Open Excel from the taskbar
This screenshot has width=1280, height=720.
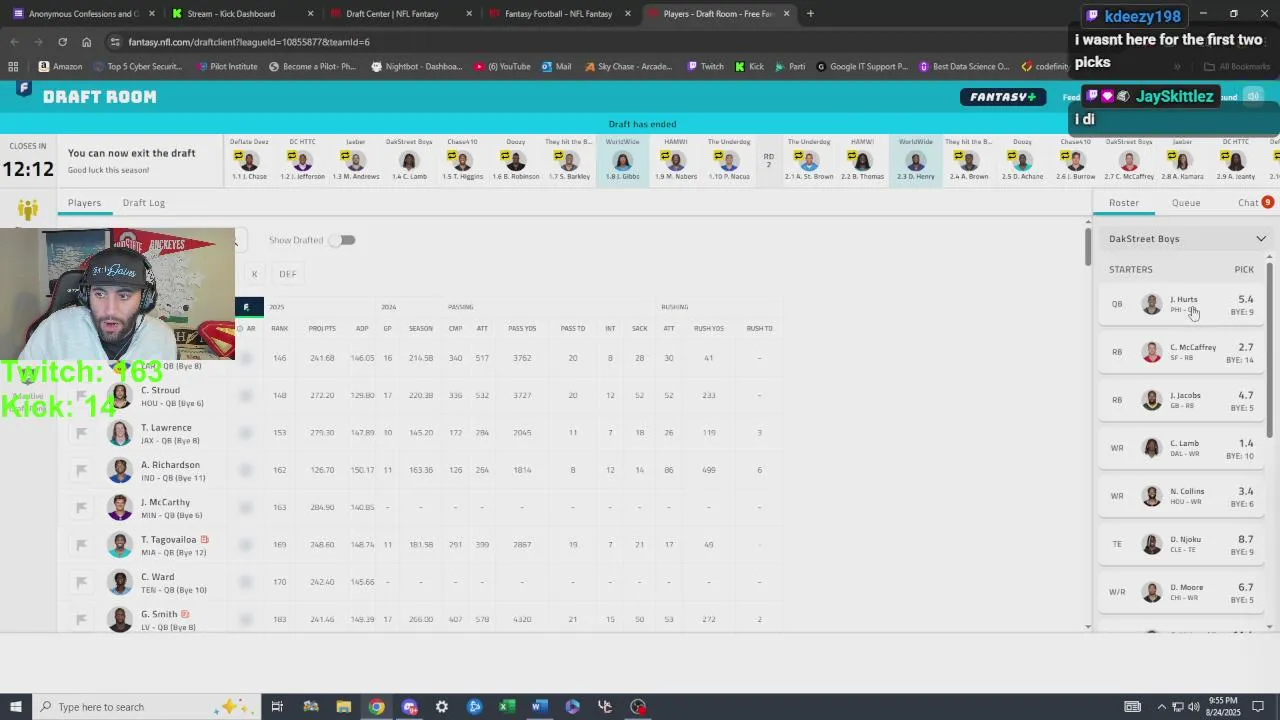(507, 707)
